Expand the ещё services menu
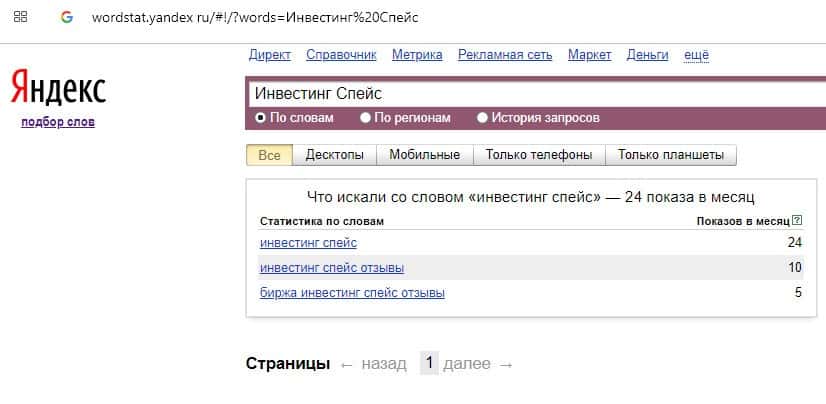 pos(696,55)
